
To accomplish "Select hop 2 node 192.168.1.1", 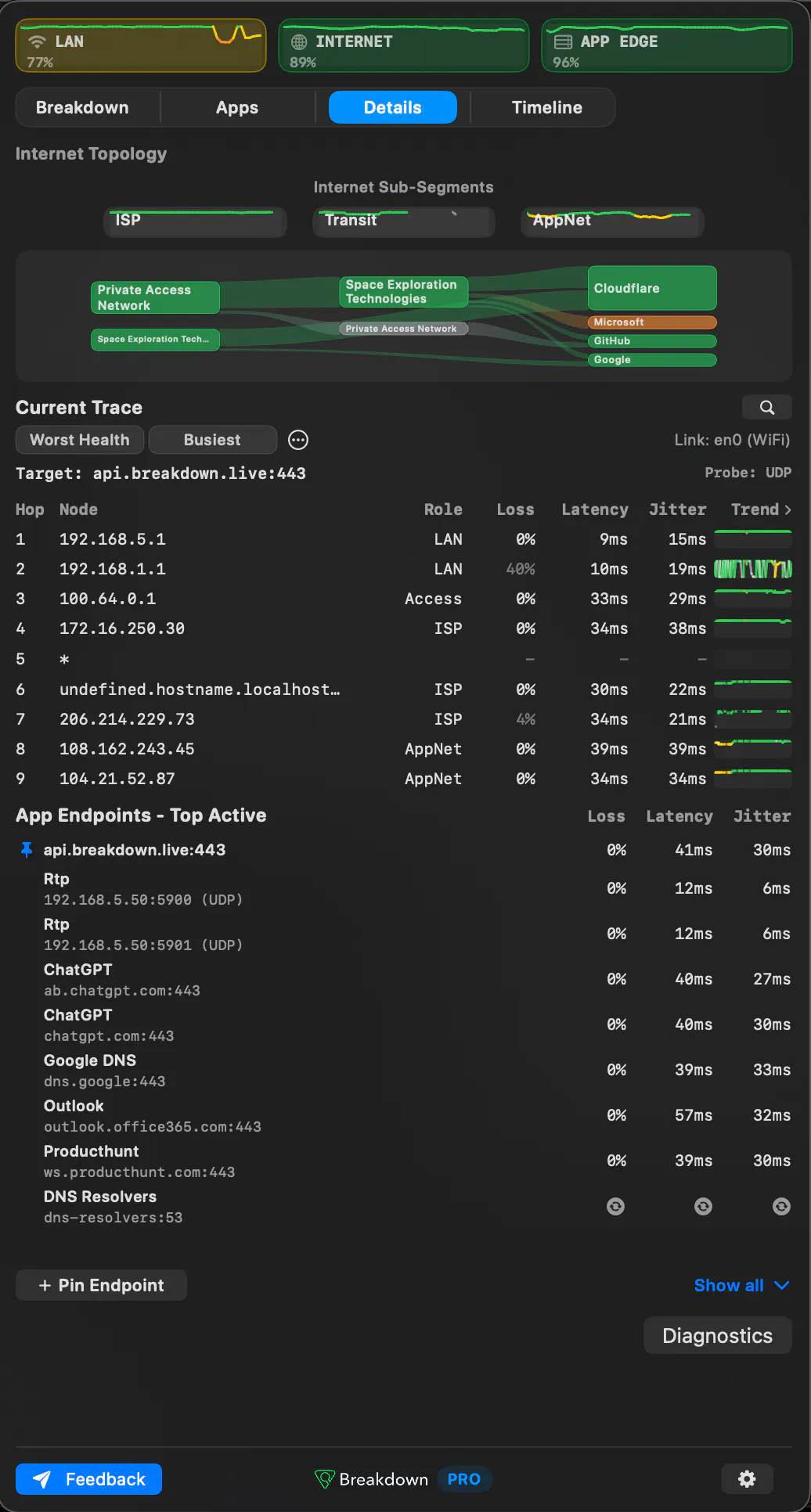I will point(403,569).
